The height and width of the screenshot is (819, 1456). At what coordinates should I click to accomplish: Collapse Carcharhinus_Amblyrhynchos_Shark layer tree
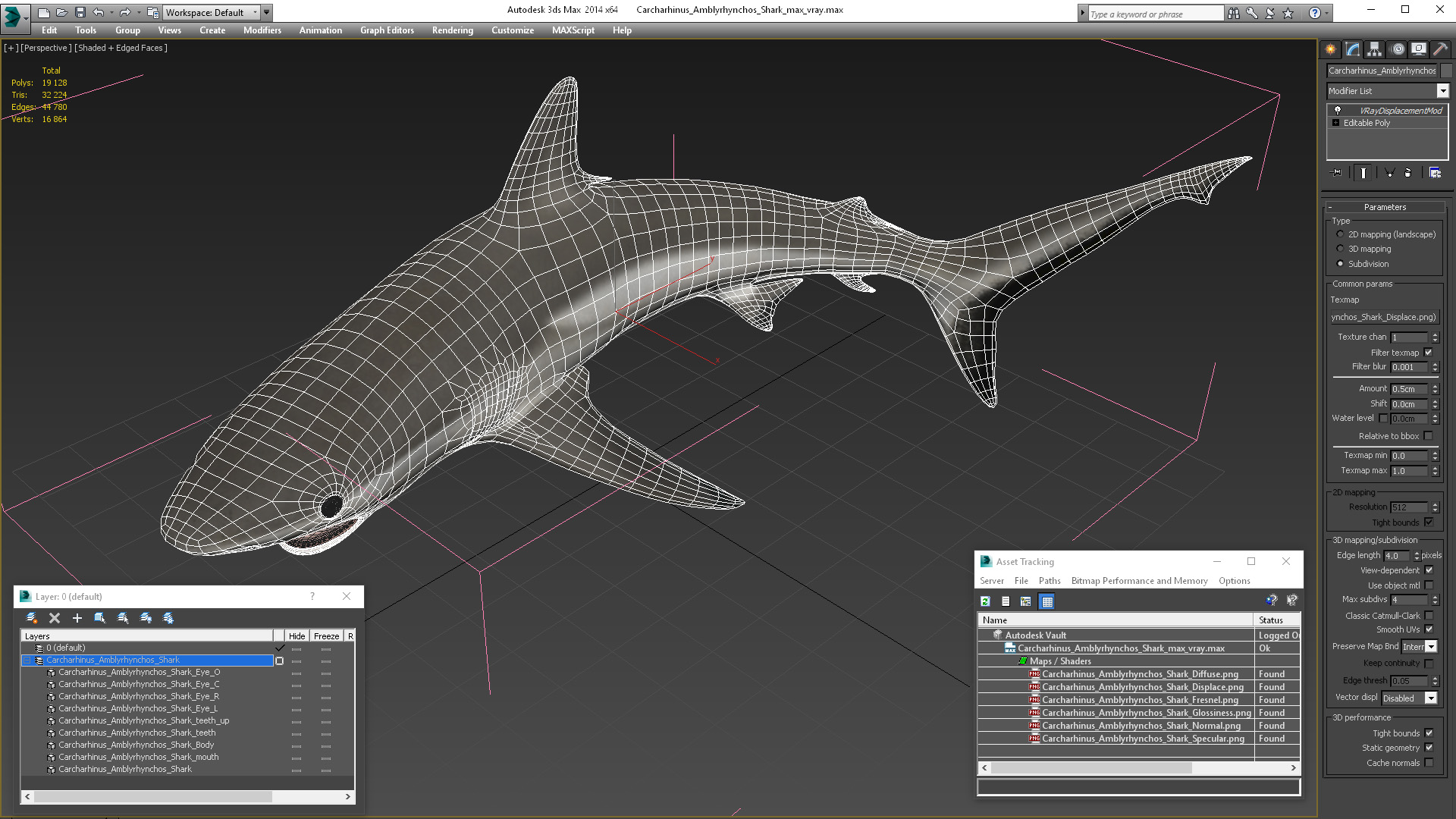[x=27, y=661]
